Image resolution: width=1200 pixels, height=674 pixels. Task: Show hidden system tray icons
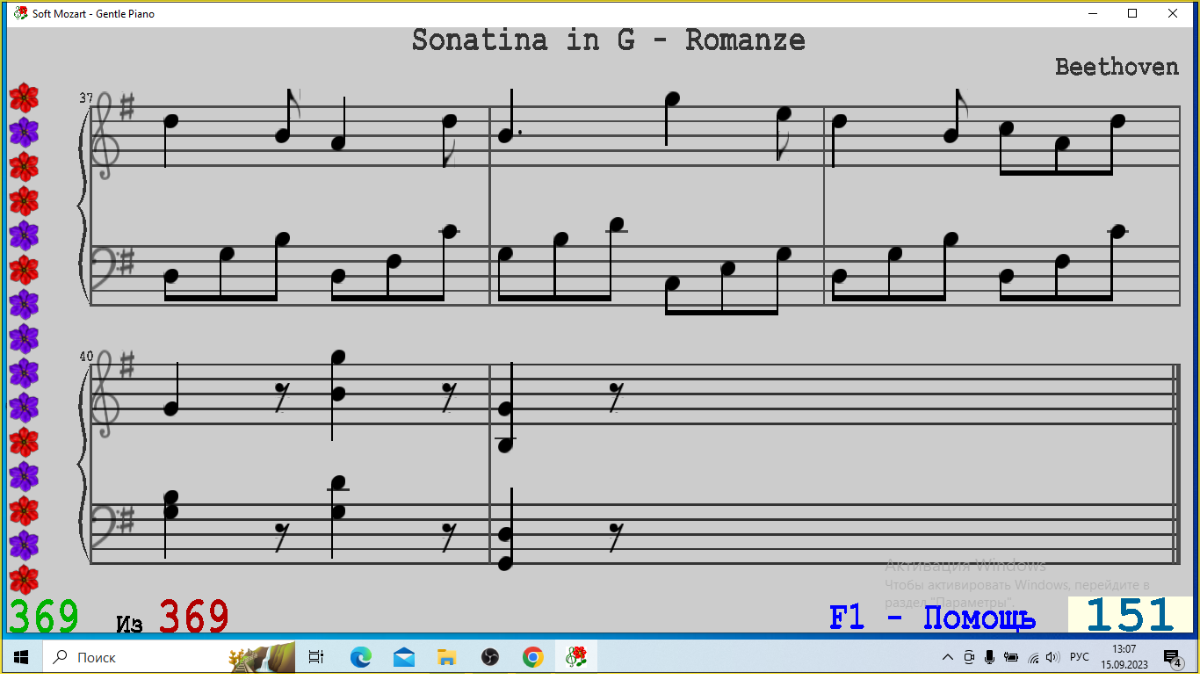[x=948, y=657]
